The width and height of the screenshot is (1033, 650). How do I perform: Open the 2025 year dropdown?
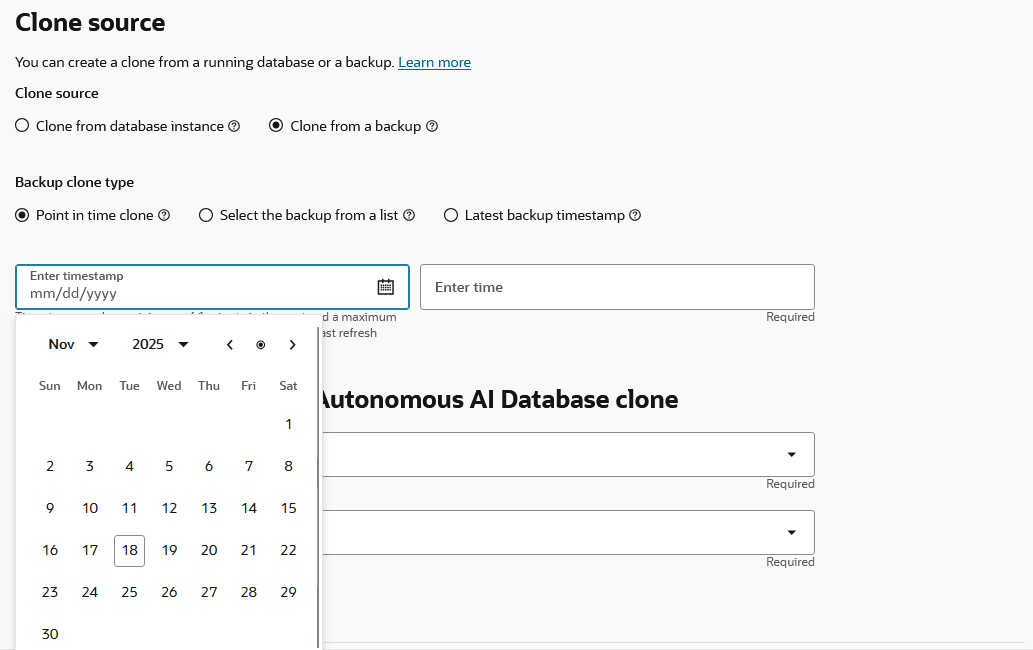pyautogui.click(x=160, y=344)
